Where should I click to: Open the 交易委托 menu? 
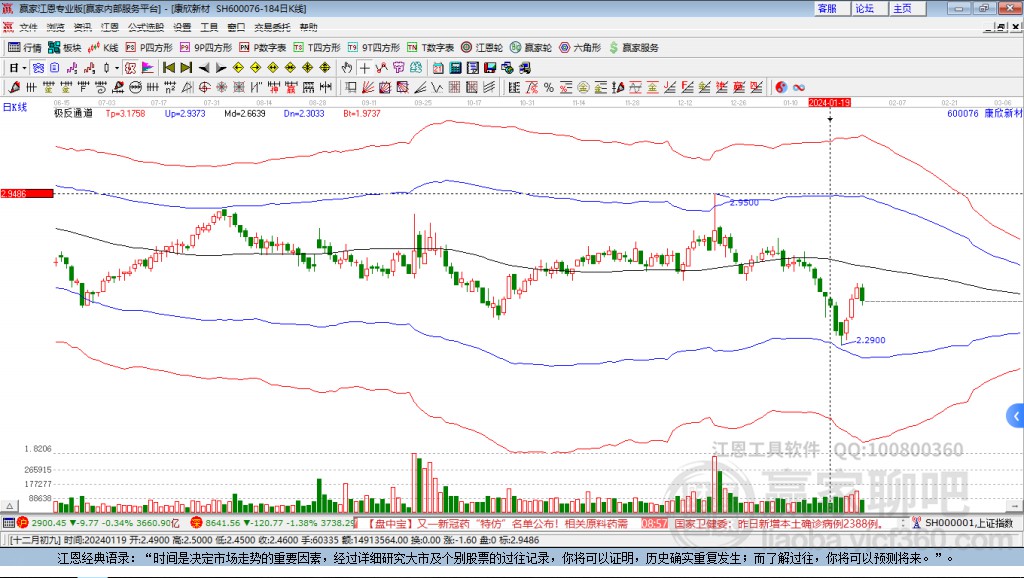point(272,27)
